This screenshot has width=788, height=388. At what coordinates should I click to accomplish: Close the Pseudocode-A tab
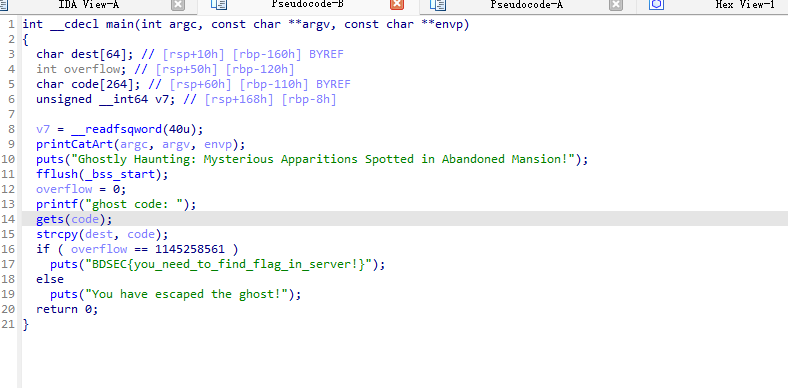point(616,5)
